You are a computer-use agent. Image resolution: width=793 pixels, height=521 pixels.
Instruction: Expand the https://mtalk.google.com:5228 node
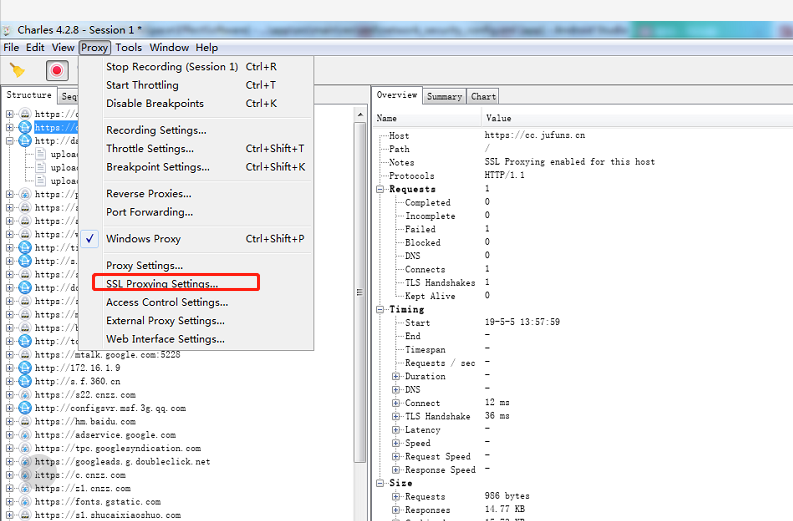10,355
